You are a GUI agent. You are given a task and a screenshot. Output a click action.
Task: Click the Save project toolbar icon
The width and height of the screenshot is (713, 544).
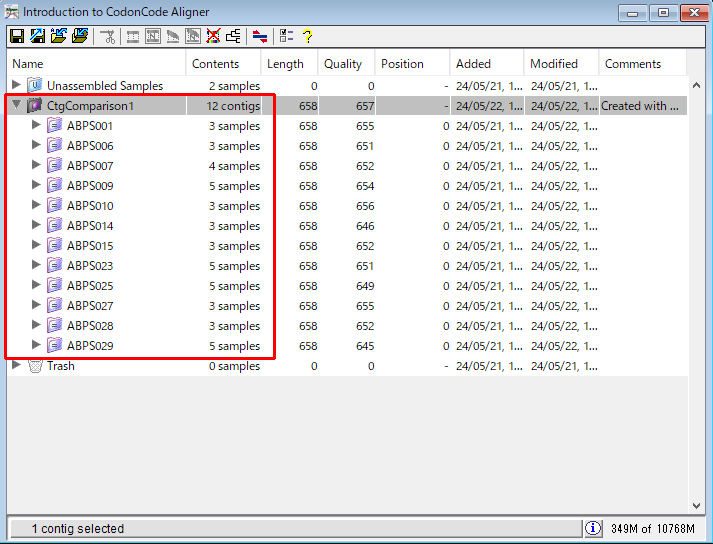pyautogui.click(x=17, y=37)
